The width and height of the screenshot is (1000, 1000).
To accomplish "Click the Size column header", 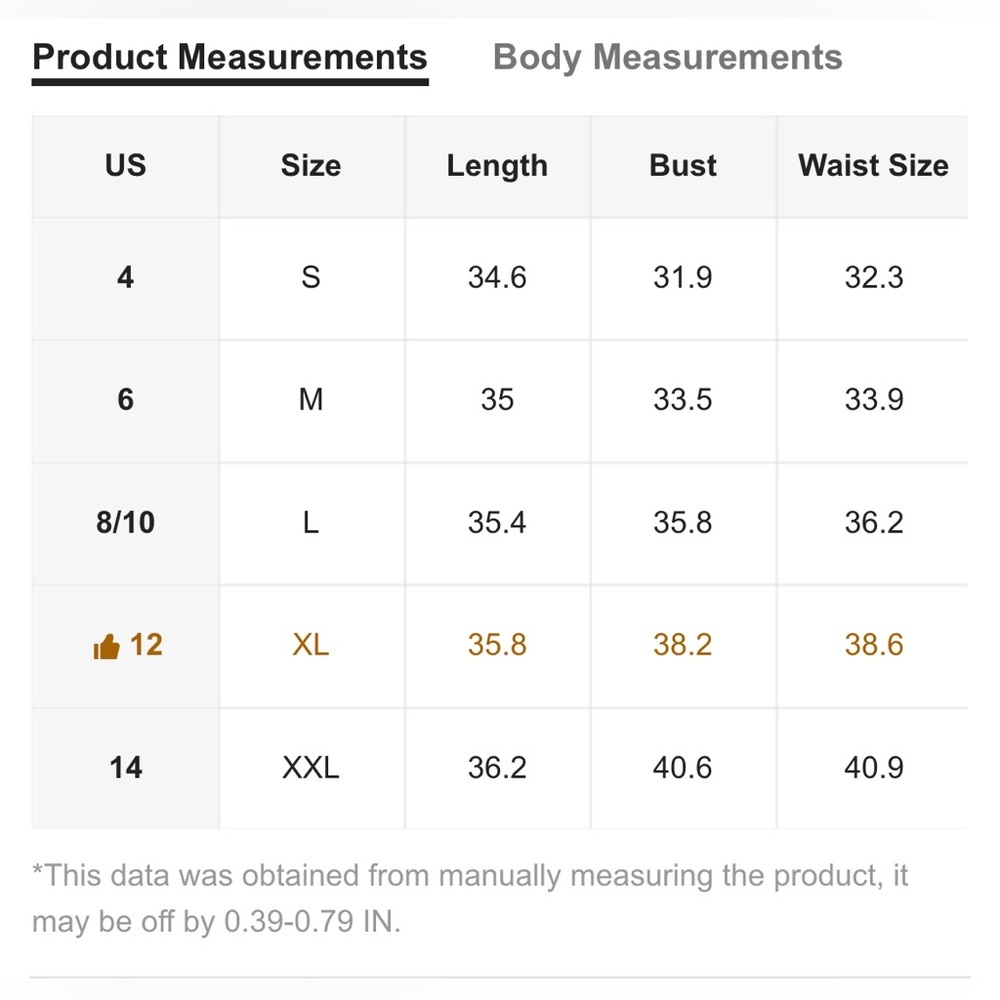I will coord(311,166).
